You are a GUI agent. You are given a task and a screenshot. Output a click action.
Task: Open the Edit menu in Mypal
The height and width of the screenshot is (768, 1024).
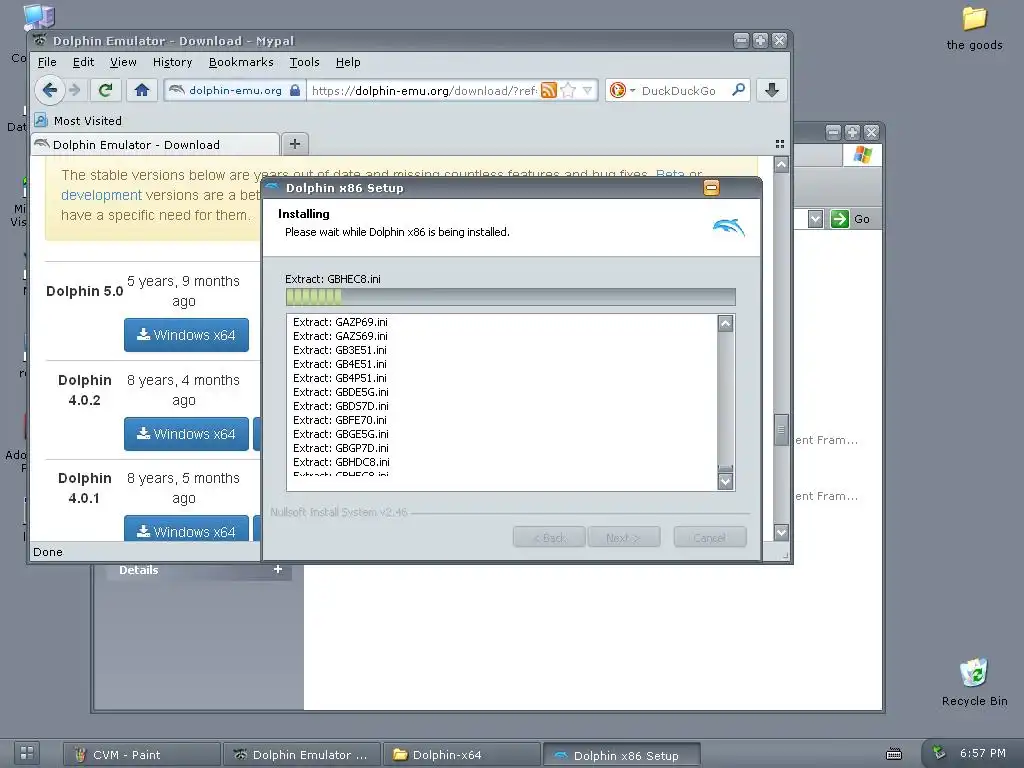[x=83, y=62]
